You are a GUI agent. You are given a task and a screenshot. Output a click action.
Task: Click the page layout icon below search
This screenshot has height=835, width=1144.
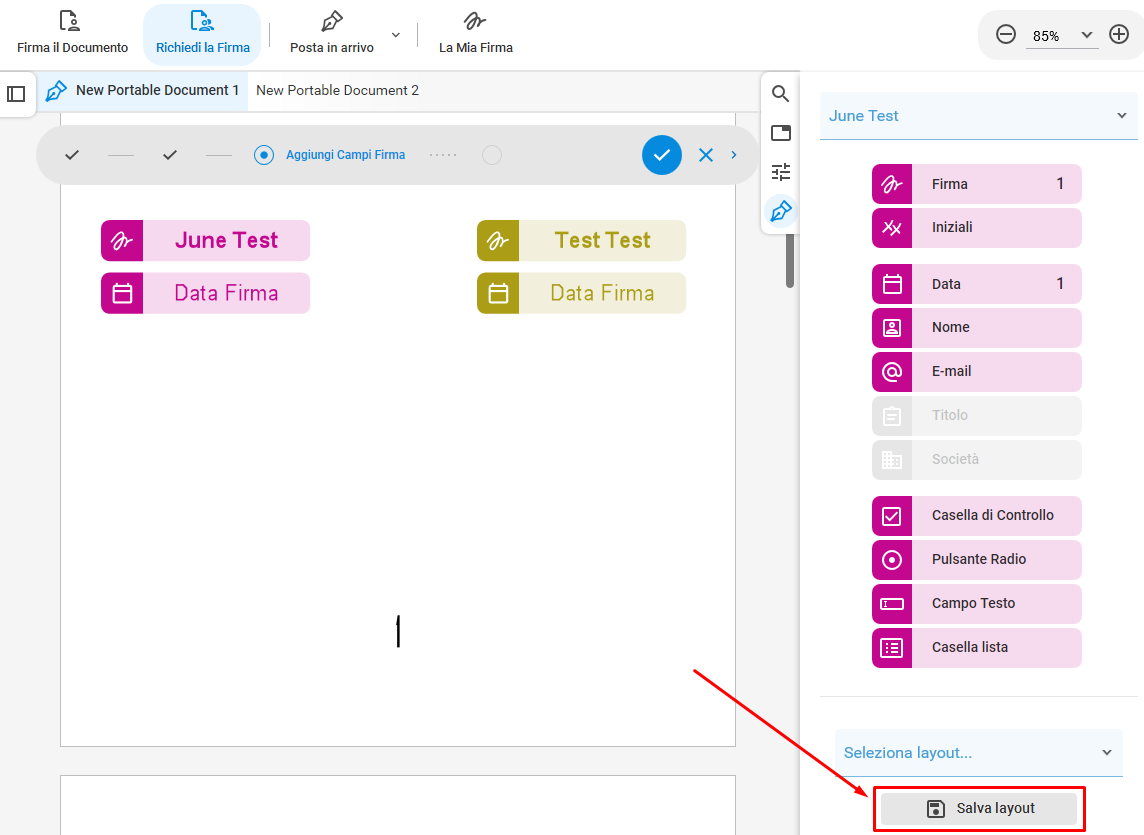[781, 133]
